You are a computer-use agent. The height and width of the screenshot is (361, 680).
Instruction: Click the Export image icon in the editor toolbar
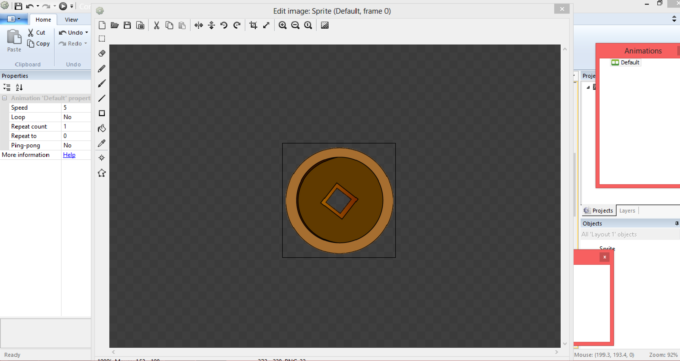[140, 25]
